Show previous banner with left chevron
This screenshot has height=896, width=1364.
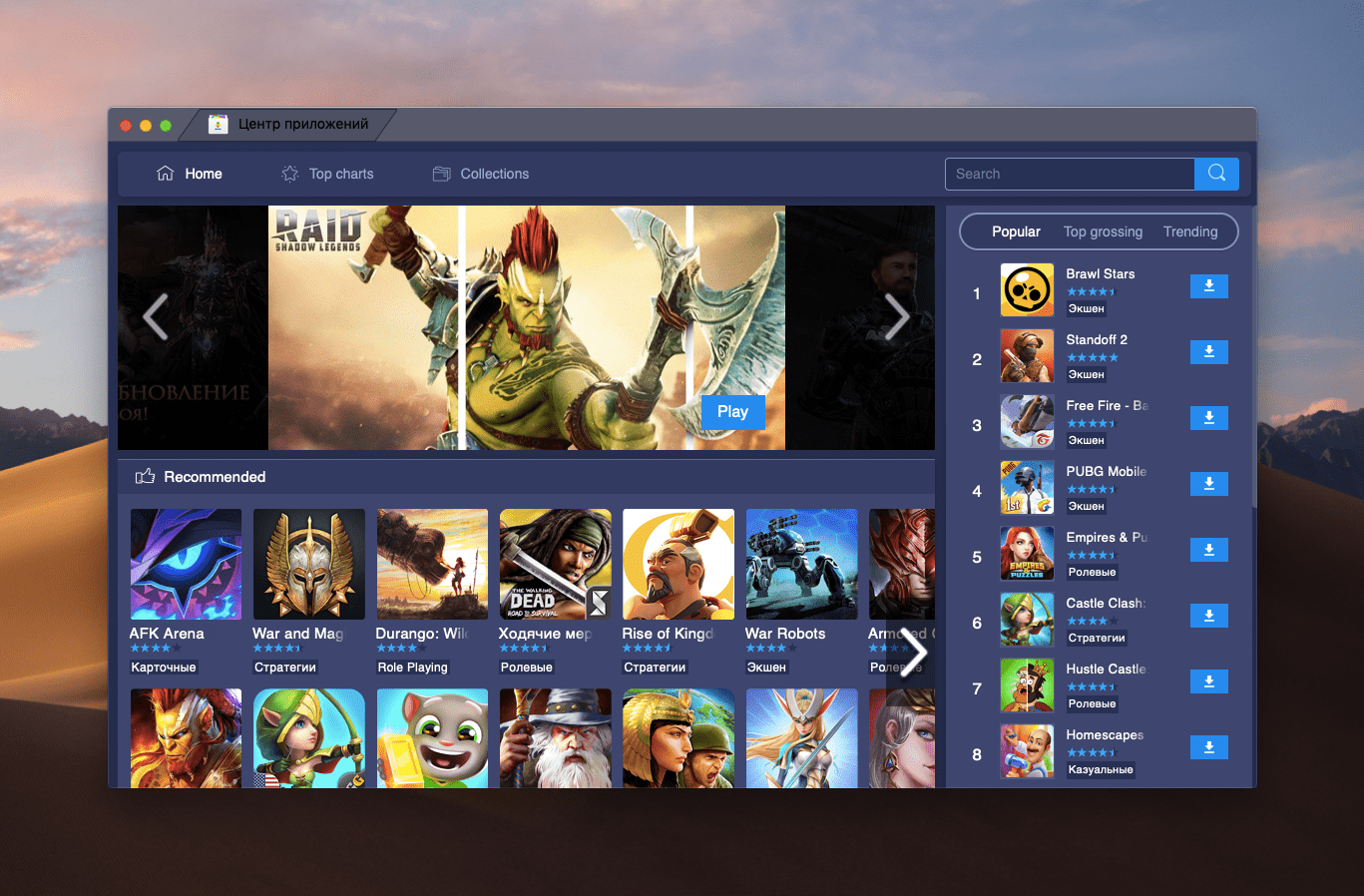tap(155, 317)
